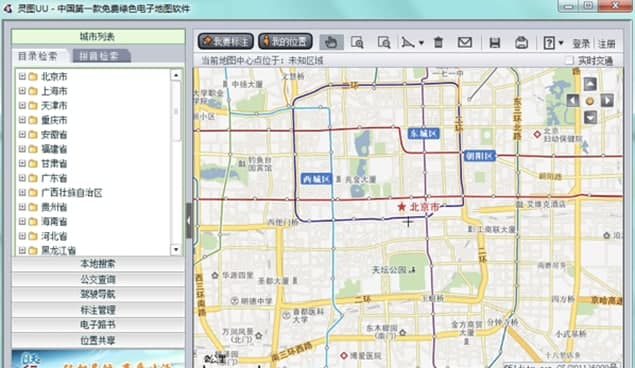Open the 标注管理 panel
This screenshot has width=635, height=368.
click(x=98, y=310)
